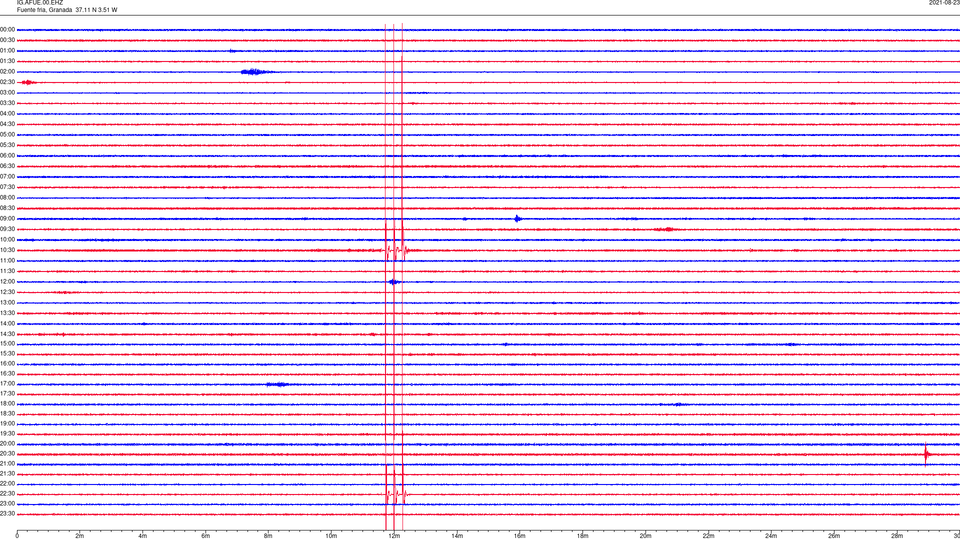Select the 07:30 trace time label
The width and height of the screenshot is (960, 540).
[8, 187]
